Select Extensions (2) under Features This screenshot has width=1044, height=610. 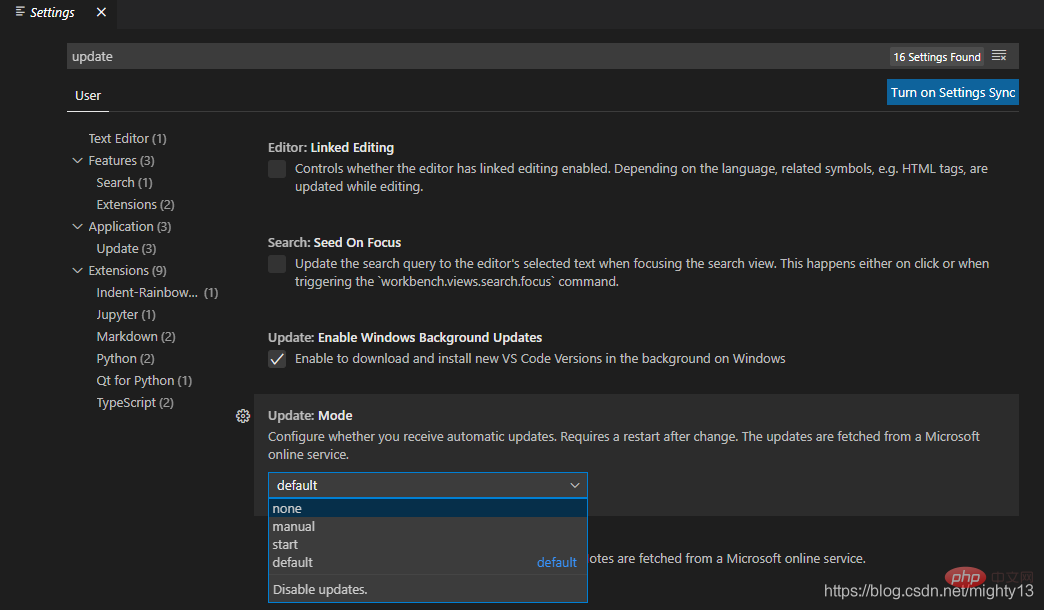(135, 204)
